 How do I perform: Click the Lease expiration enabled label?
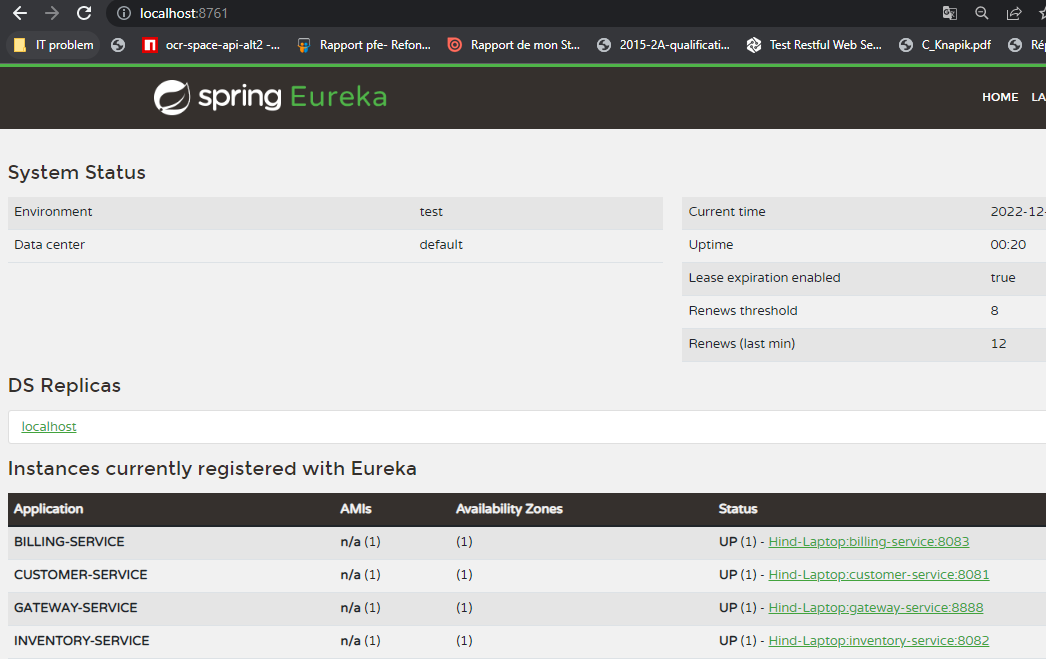point(764,278)
